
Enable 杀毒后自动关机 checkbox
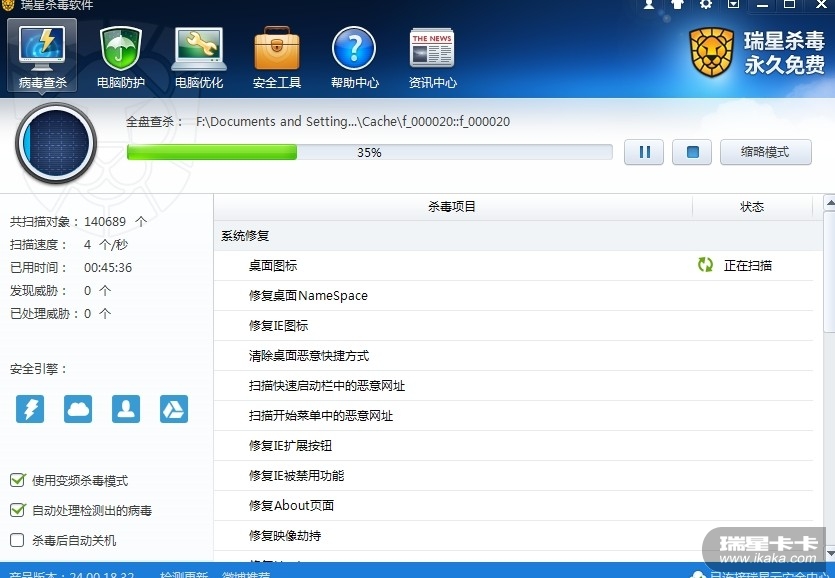click(18, 540)
